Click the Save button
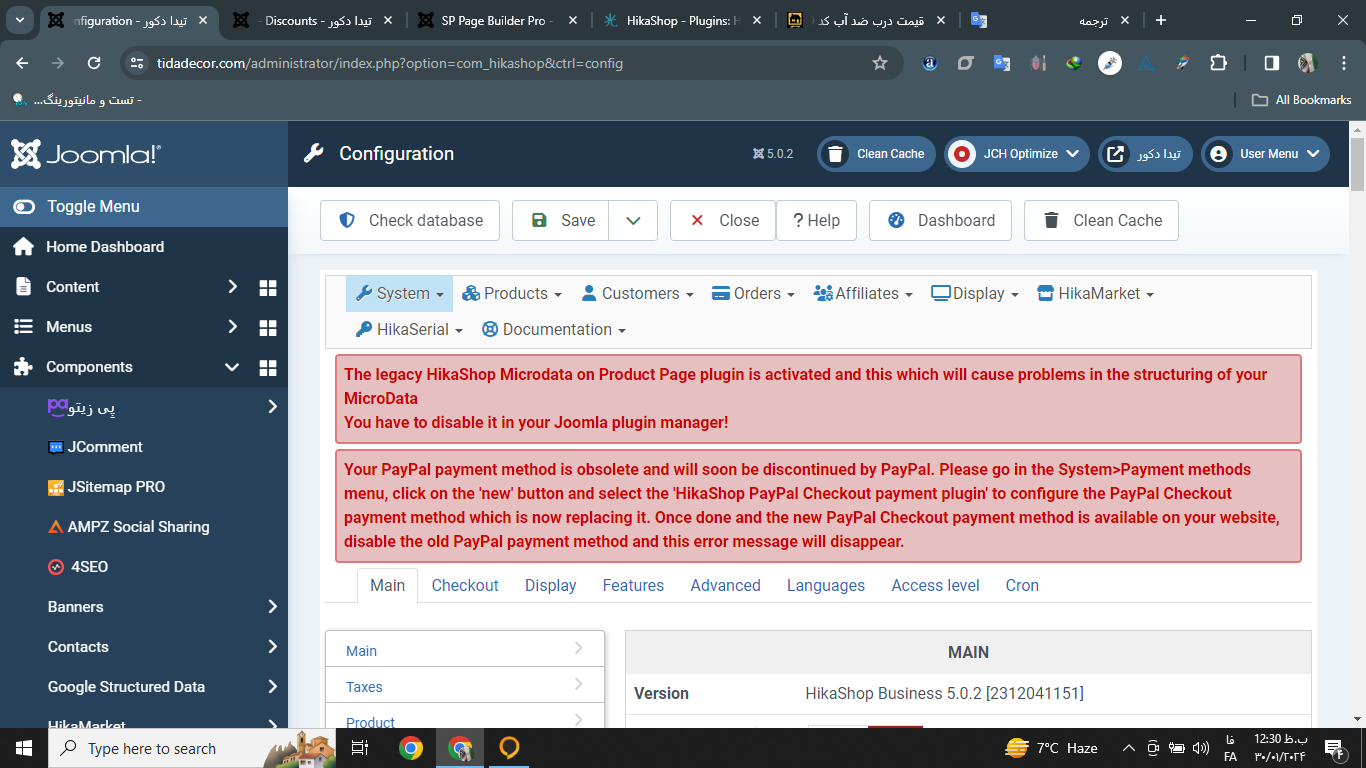The height and width of the screenshot is (768, 1366). click(x=561, y=221)
